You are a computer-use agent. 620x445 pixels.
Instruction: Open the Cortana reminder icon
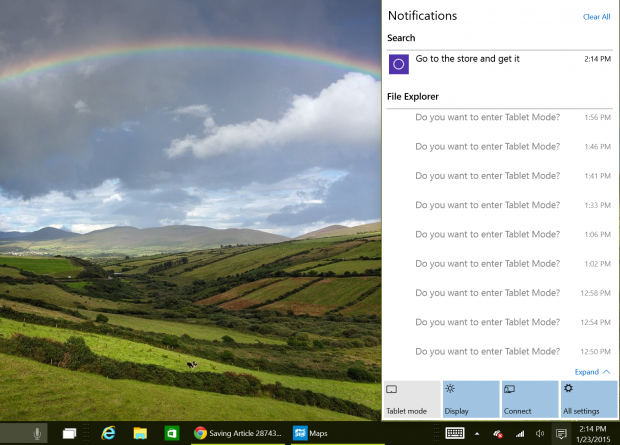399,64
